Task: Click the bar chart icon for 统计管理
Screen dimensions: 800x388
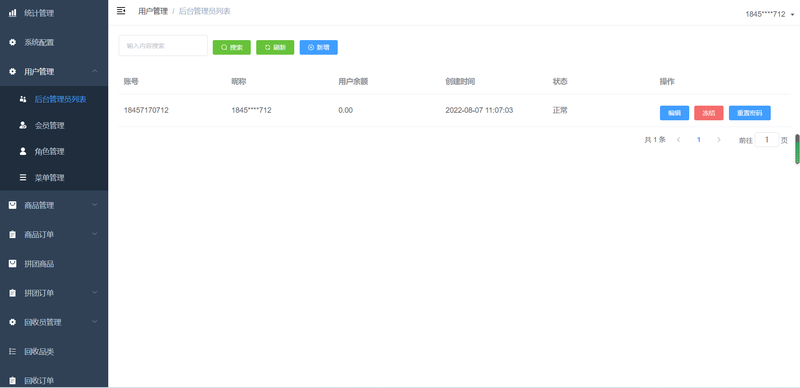Action: coord(13,13)
